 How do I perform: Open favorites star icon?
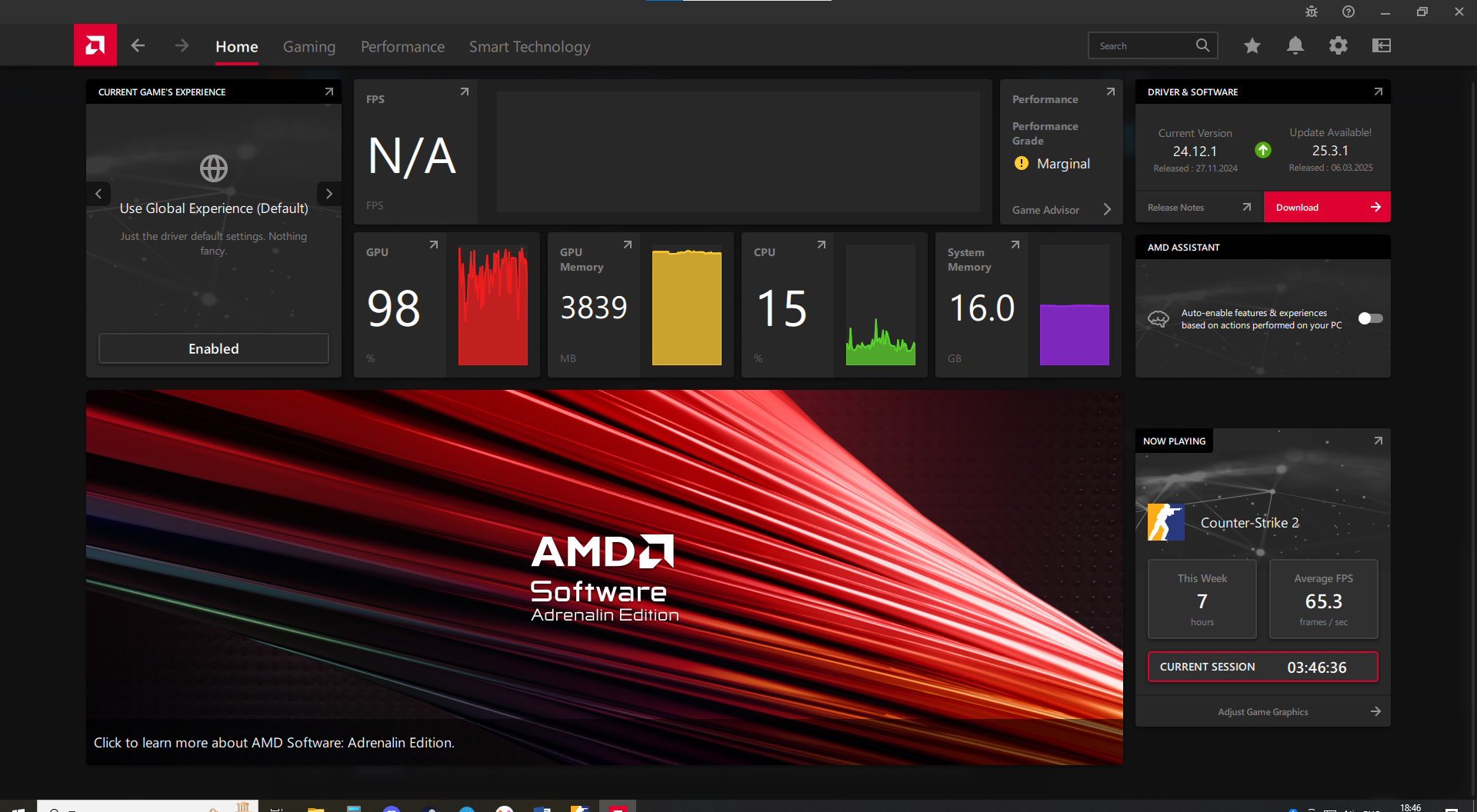(1252, 45)
